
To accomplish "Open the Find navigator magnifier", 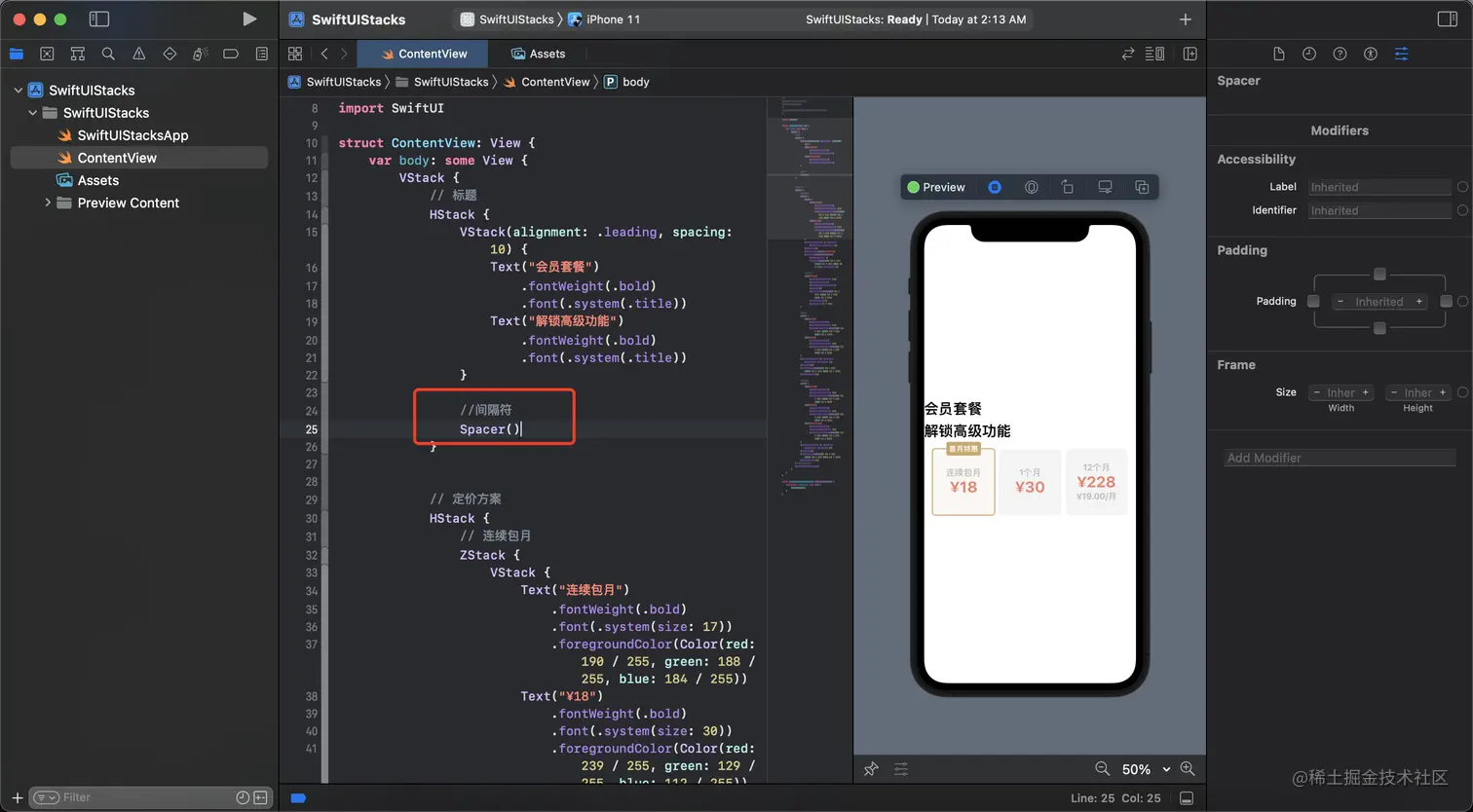I will [x=108, y=54].
